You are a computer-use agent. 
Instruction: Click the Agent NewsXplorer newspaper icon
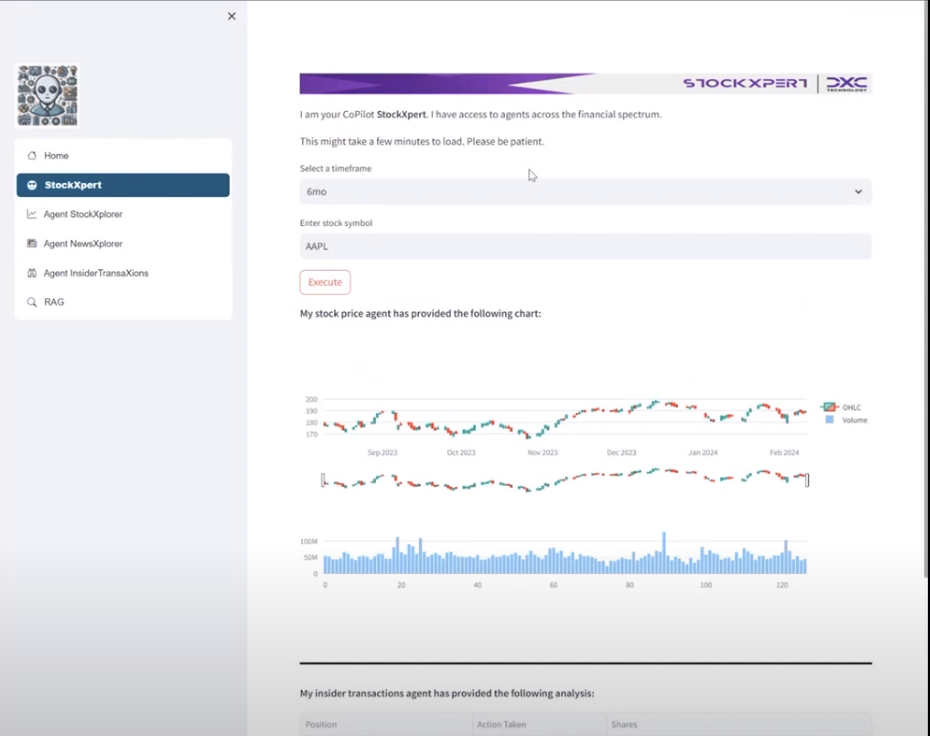[x=32, y=243]
